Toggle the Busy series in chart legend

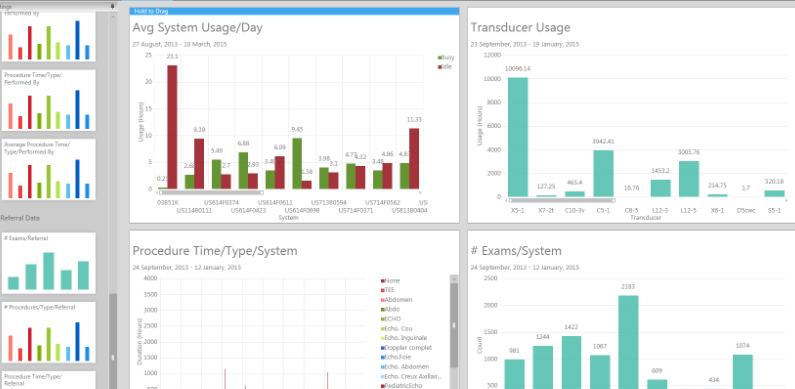[x=446, y=57]
